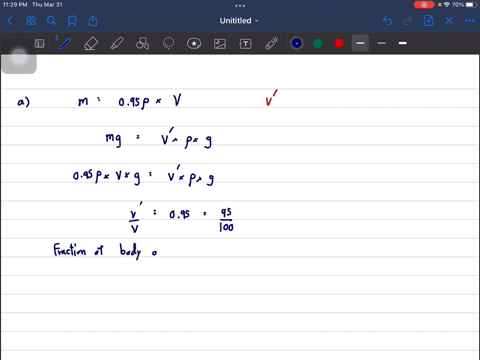Select the Shapes tool
This screenshot has height=360, width=480.
(x=142, y=44)
